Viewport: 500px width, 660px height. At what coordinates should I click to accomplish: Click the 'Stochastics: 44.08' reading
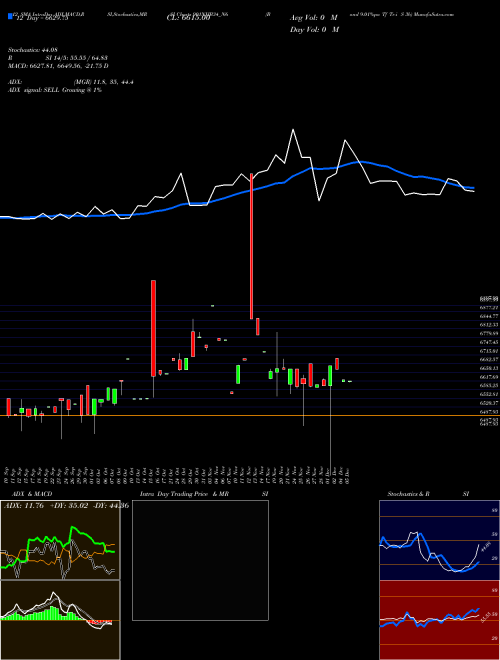32,50
